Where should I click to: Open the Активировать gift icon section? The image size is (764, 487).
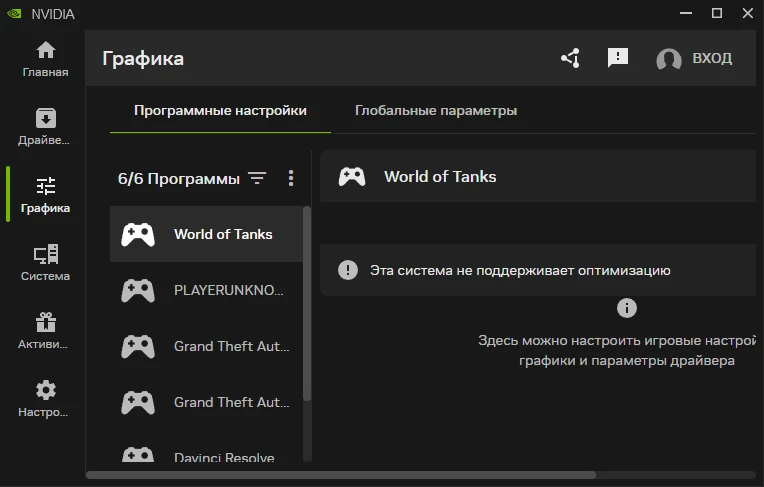point(45,331)
